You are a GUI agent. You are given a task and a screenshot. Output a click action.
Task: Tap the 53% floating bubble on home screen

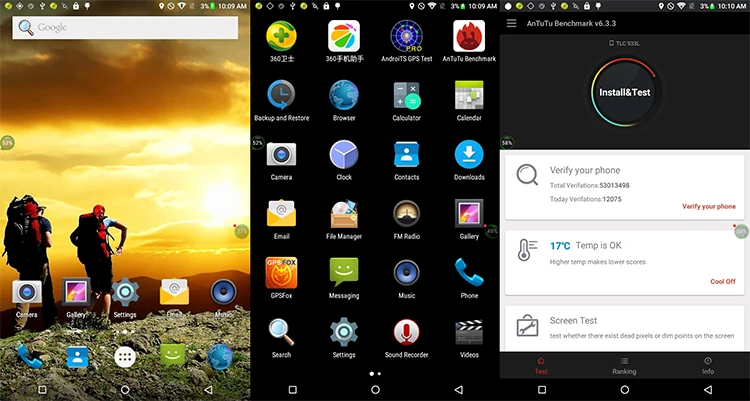[7, 143]
